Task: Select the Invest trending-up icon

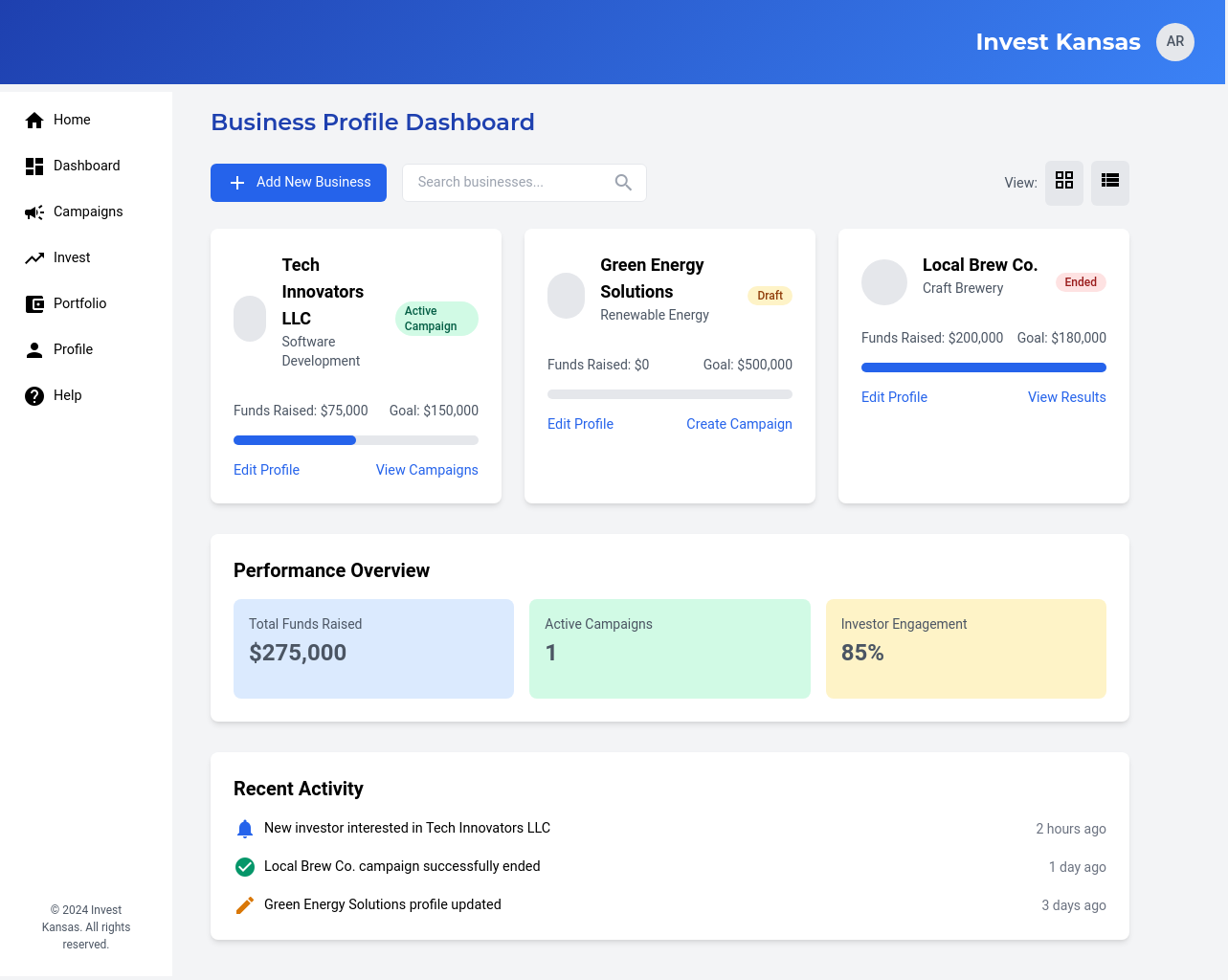Action: (x=34, y=257)
